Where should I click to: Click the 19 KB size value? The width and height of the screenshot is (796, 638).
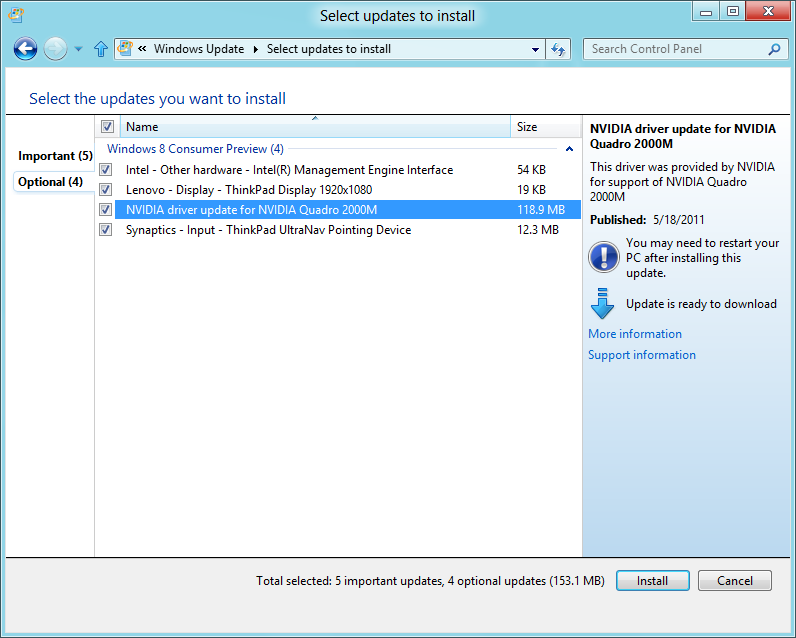[531, 189]
